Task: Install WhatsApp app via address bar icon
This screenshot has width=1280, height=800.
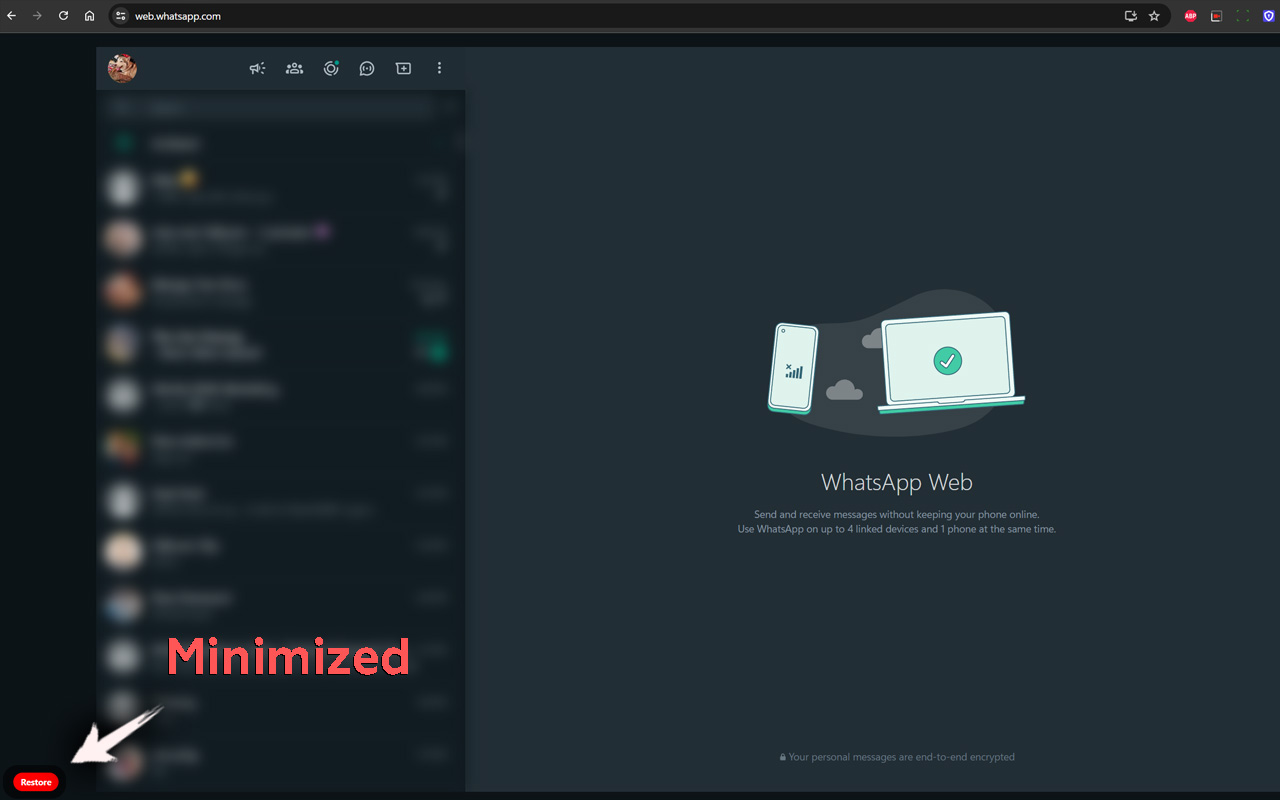Action: pos(1131,16)
